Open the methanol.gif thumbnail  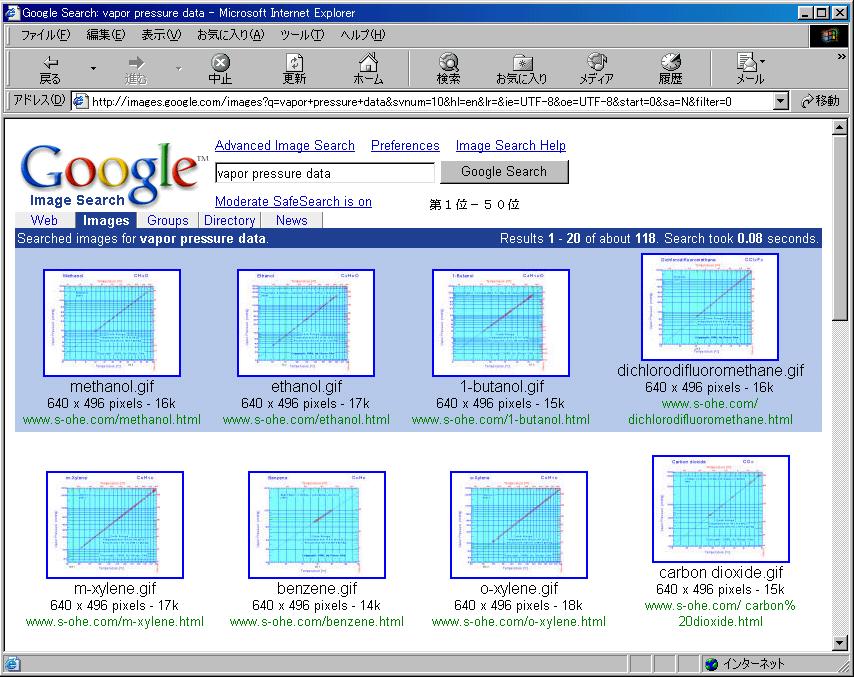(111, 322)
